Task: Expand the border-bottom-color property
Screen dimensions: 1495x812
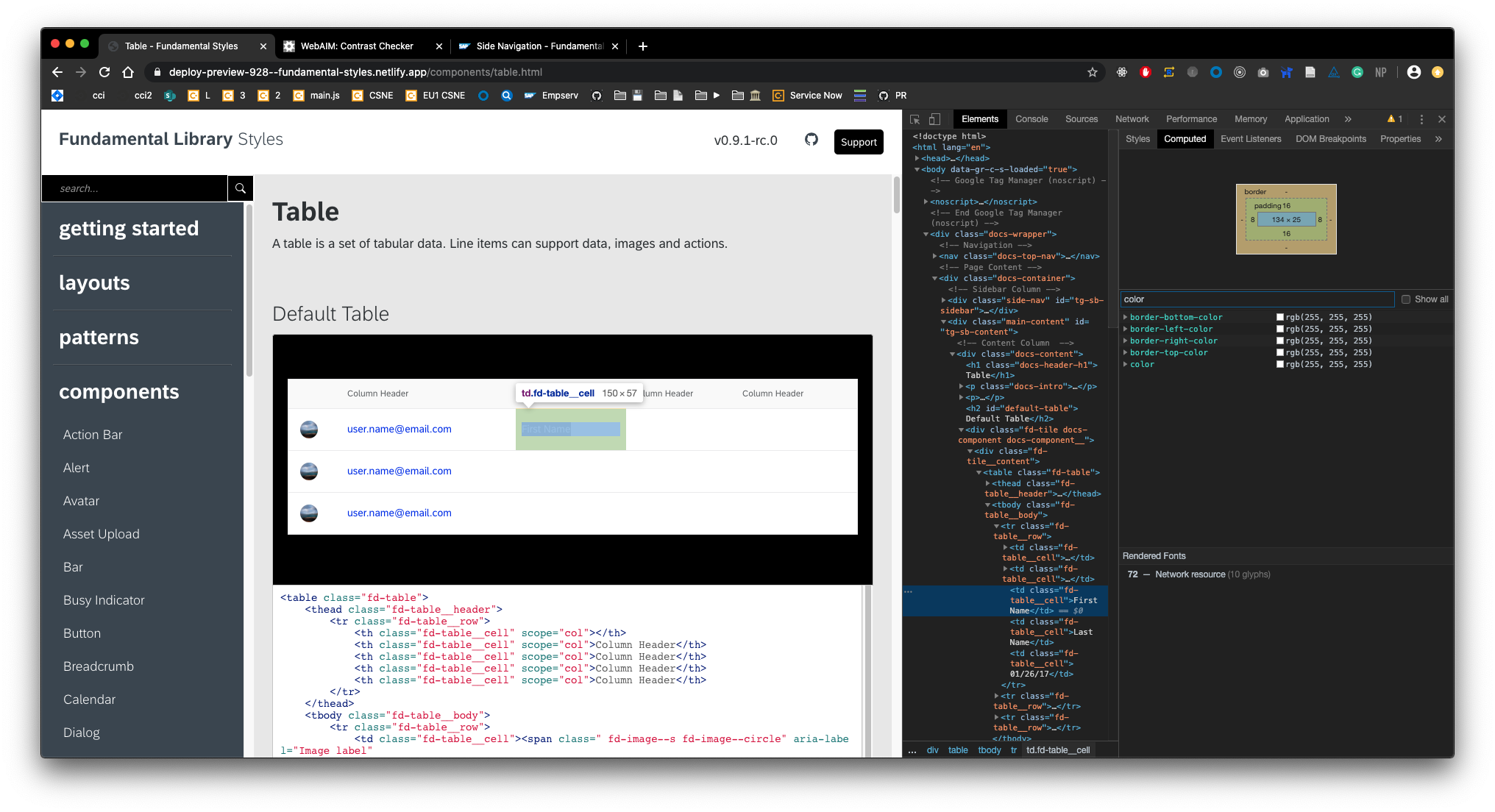Action: click(x=1126, y=318)
